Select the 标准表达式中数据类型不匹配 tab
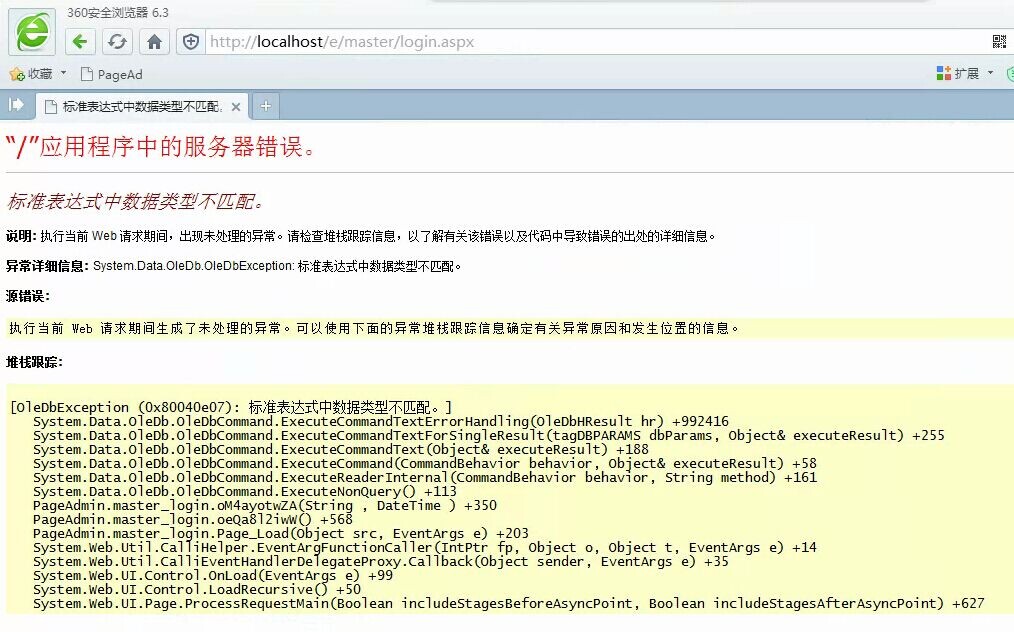1014x632 pixels. [x=141, y=106]
